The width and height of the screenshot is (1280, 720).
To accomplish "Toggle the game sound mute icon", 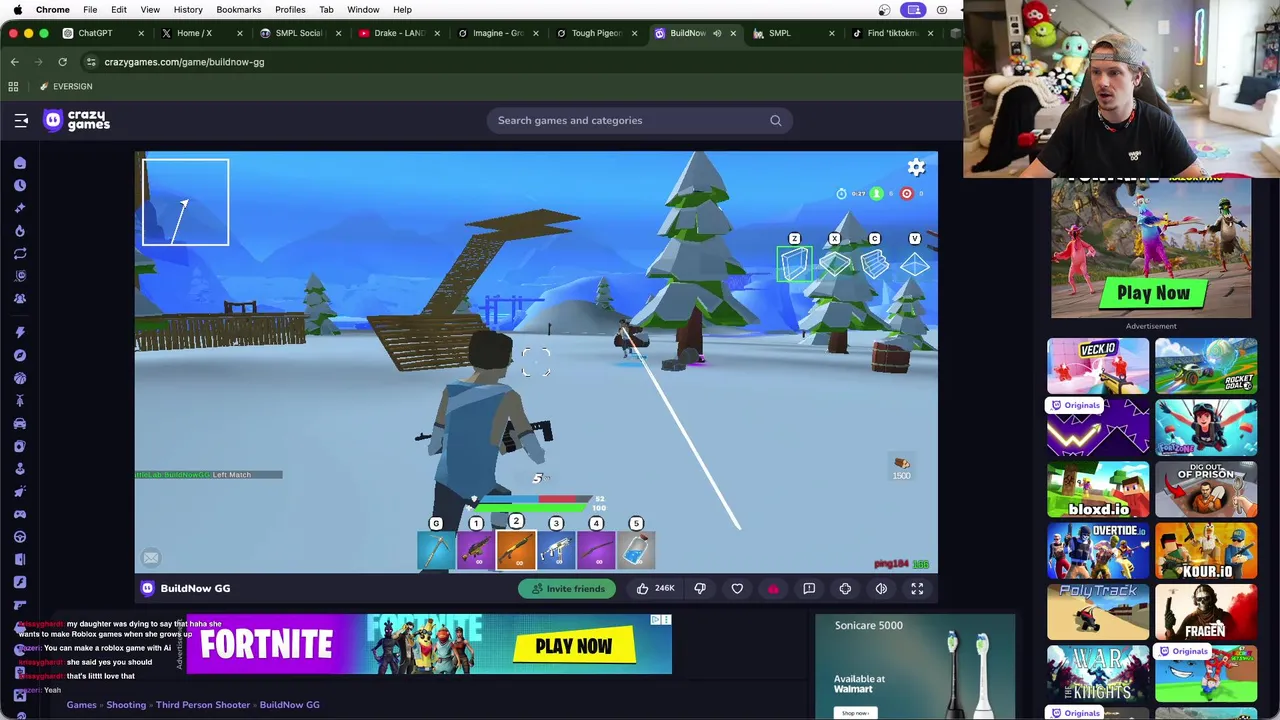I will (x=881, y=589).
